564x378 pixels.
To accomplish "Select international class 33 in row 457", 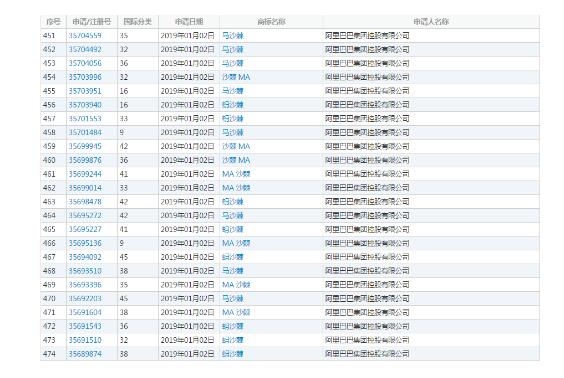I will coord(138,119).
